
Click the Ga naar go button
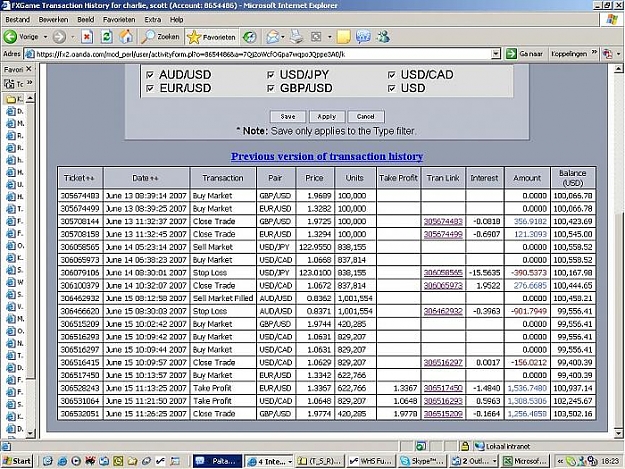coord(524,53)
